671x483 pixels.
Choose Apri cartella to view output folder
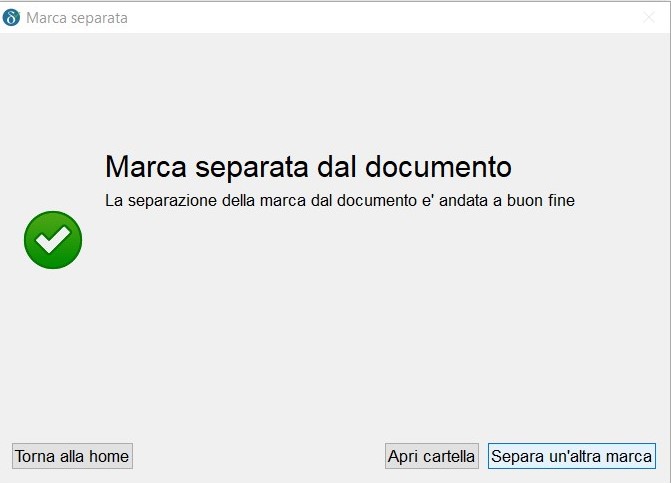click(431, 456)
